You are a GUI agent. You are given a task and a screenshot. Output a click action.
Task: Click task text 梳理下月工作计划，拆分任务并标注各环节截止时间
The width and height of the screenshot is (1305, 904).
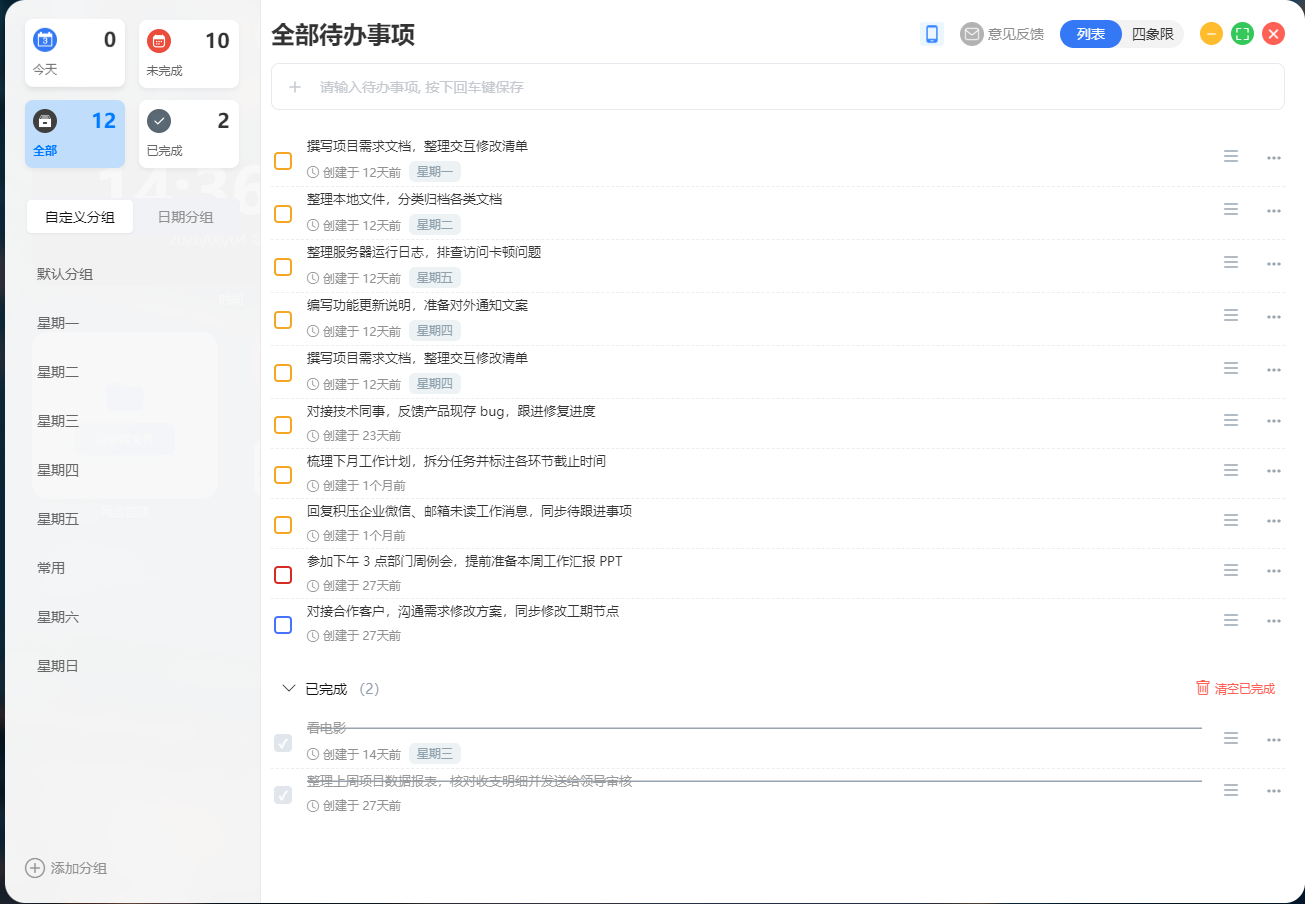(456, 461)
